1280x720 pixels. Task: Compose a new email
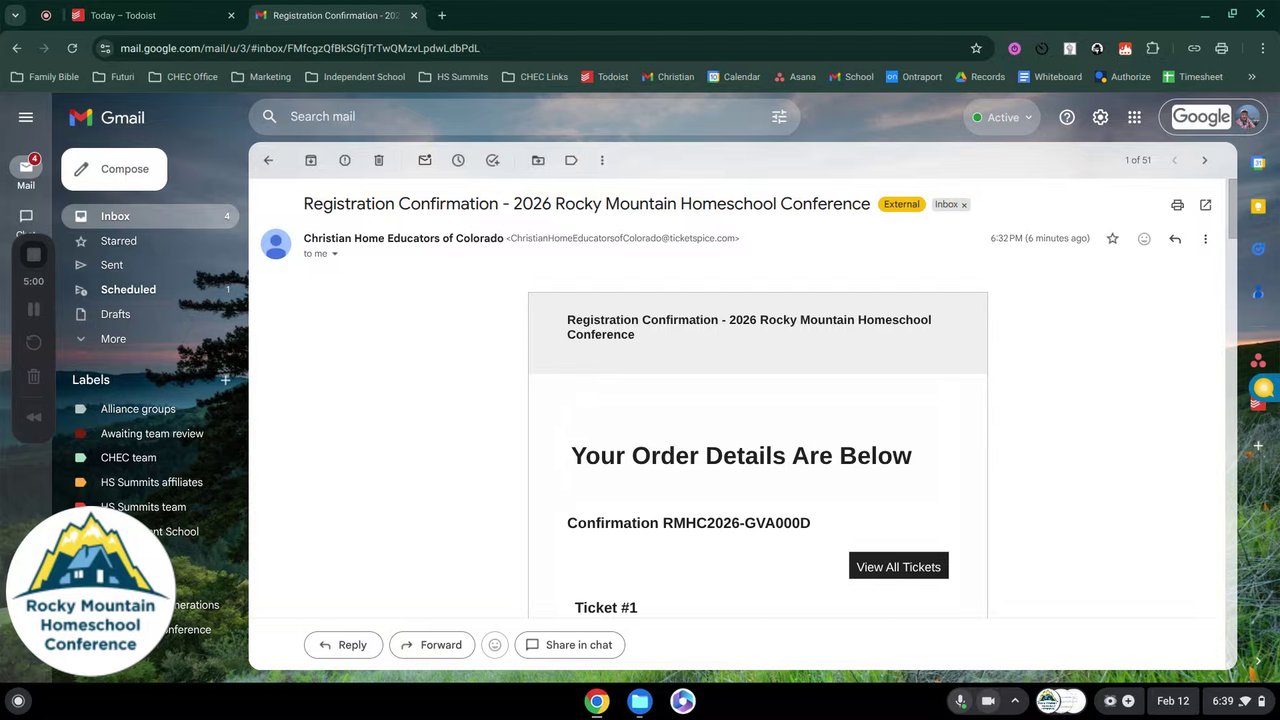(114, 169)
